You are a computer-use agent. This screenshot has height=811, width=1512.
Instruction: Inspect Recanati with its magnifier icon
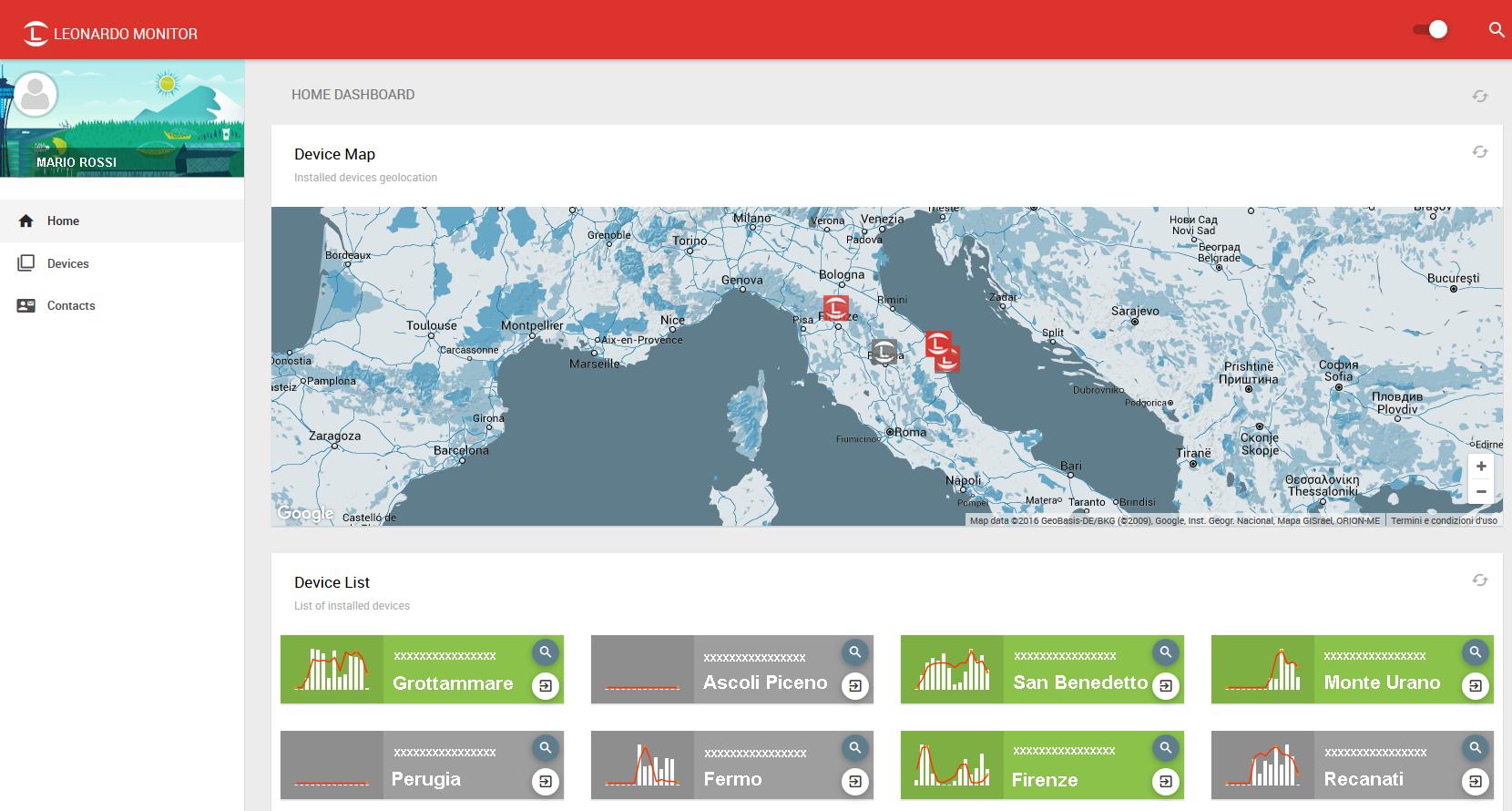click(x=1475, y=747)
